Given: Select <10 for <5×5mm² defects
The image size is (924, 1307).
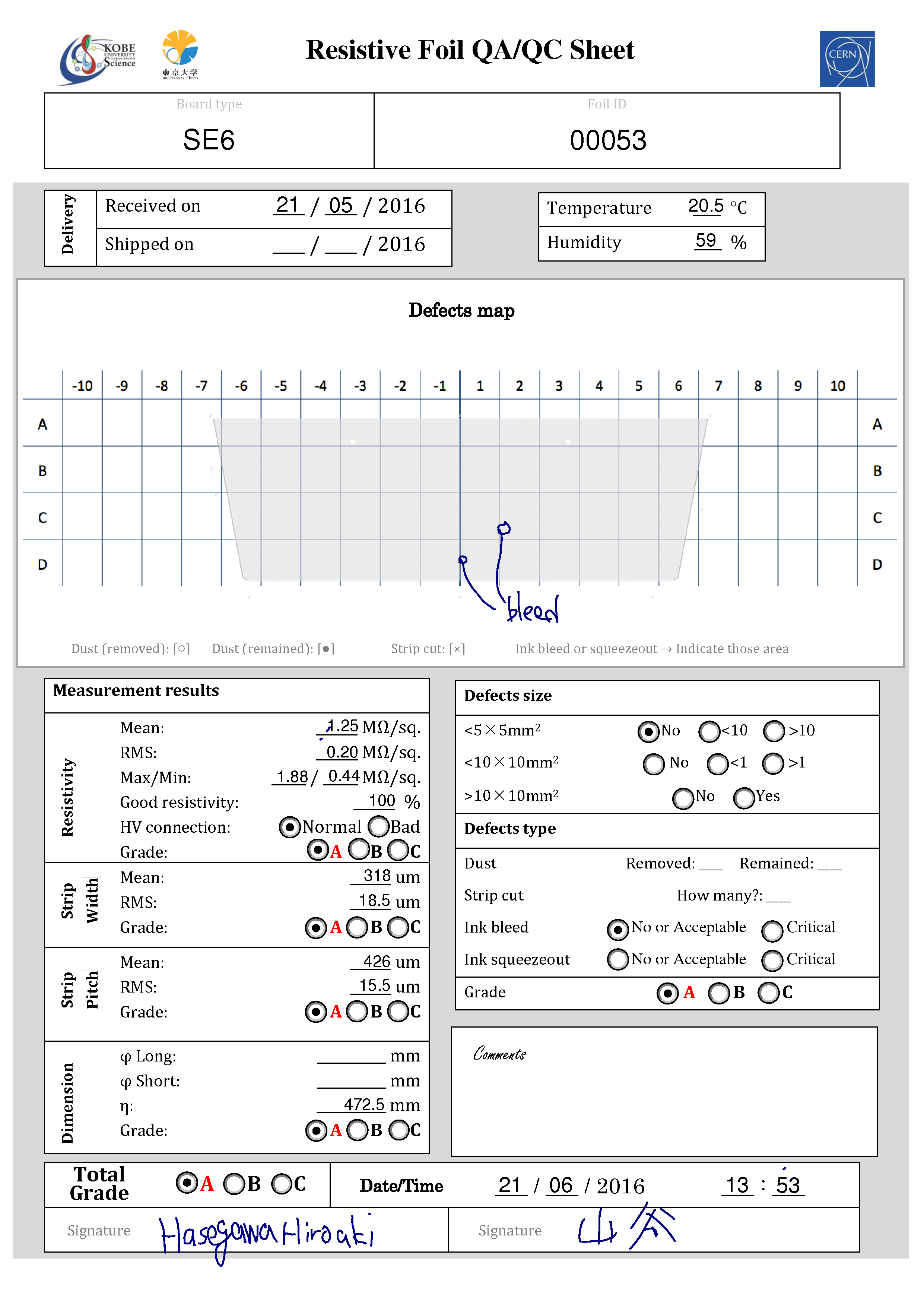Looking at the screenshot, I should click(x=709, y=731).
